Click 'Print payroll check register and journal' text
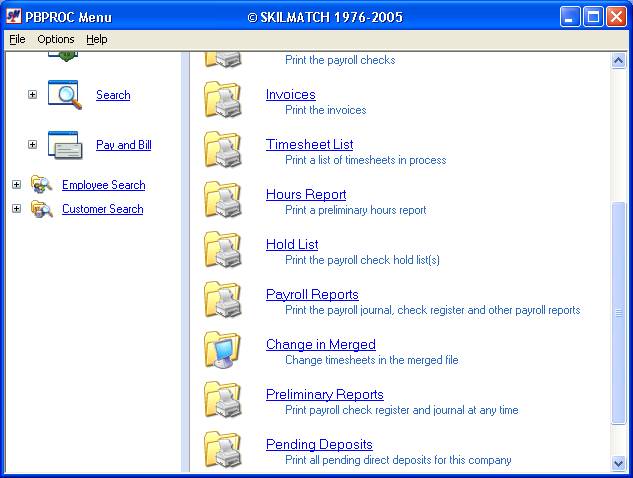This screenshot has height=478, width=633. click(x=401, y=410)
